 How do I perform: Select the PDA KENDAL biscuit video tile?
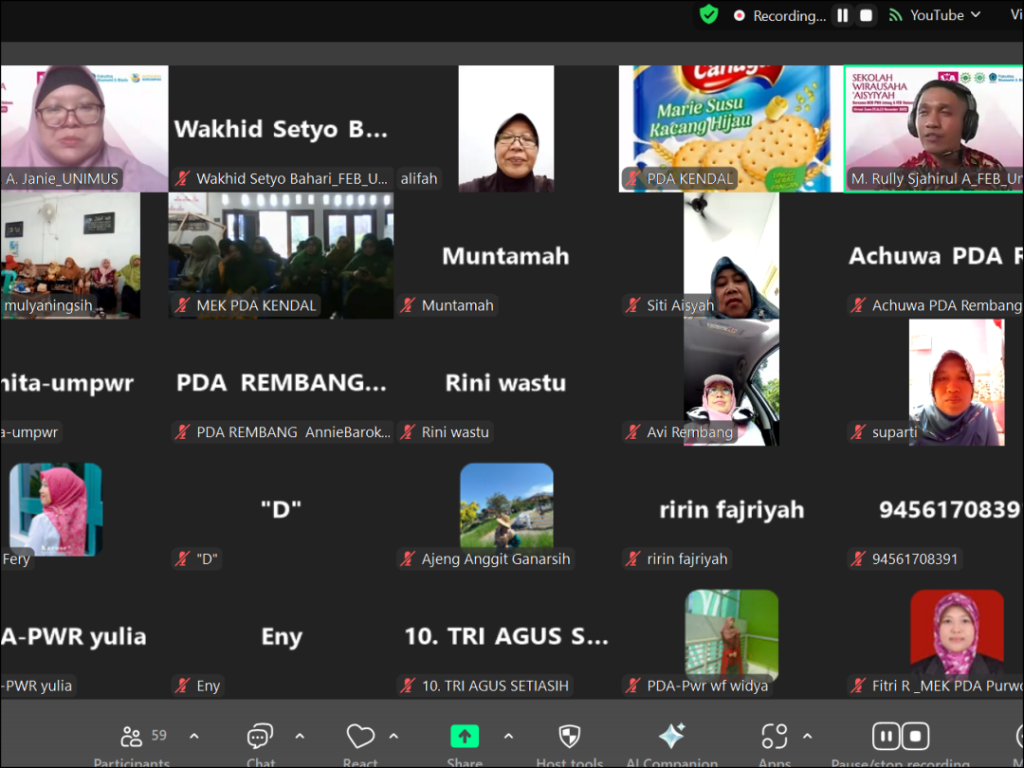[x=725, y=128]
